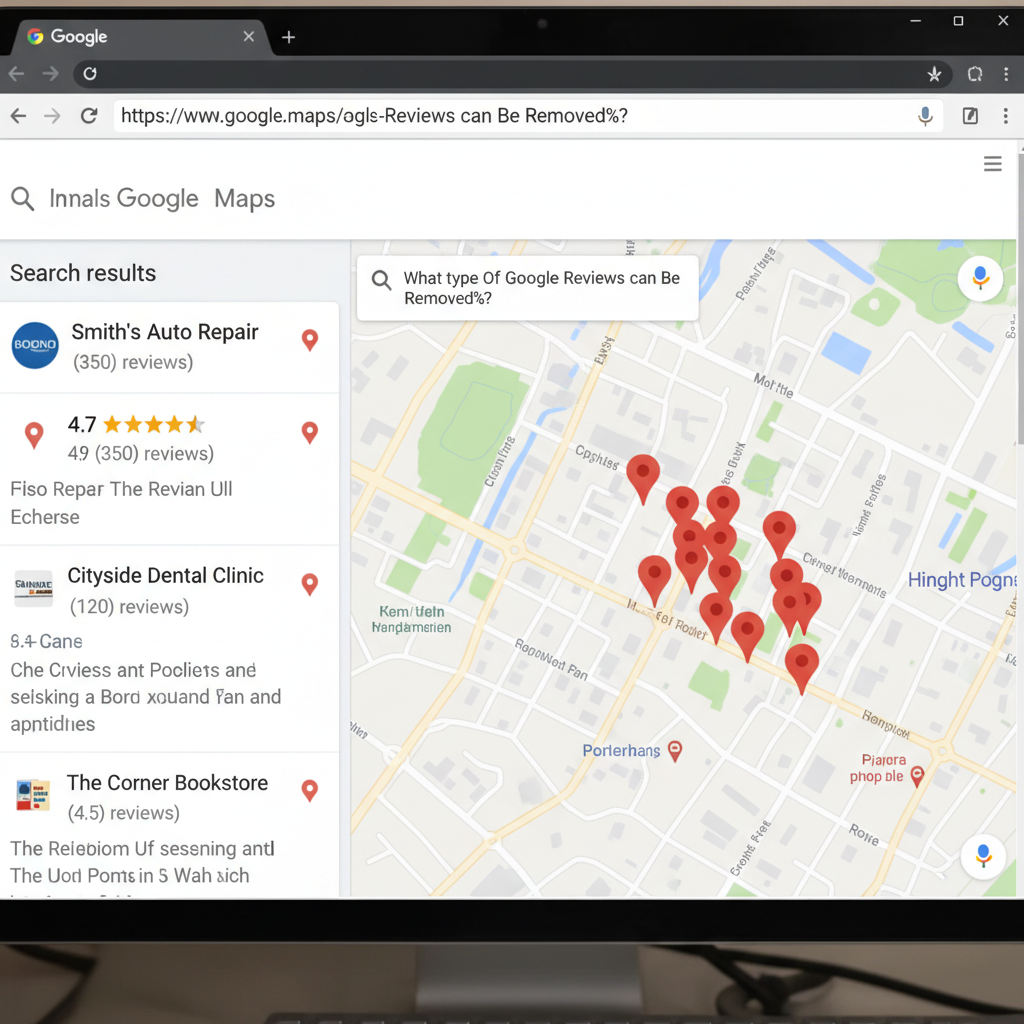Click the (120) reviews text
The image size is (1024, 1024).
coord(129,607)
